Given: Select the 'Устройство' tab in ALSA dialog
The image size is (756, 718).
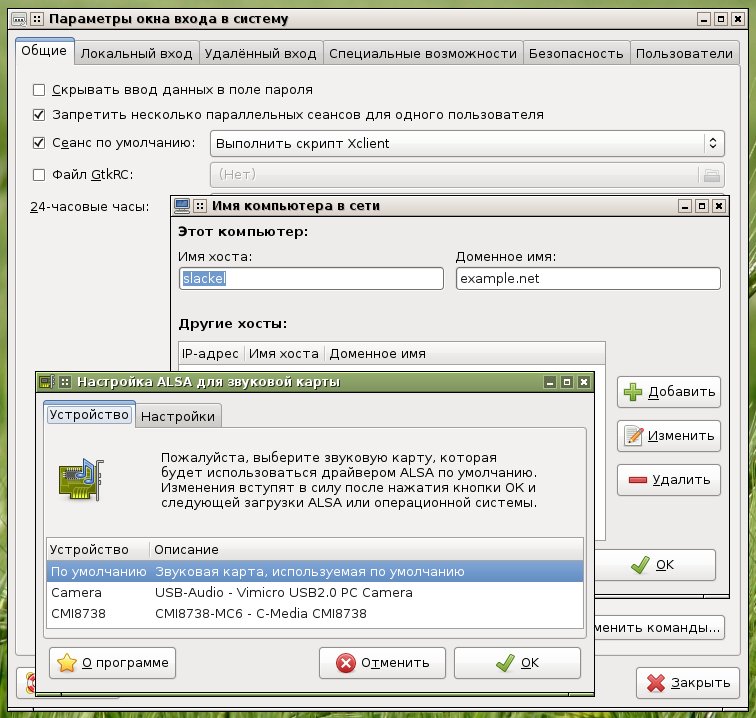Looking at the screenshot, I should 89,415.
